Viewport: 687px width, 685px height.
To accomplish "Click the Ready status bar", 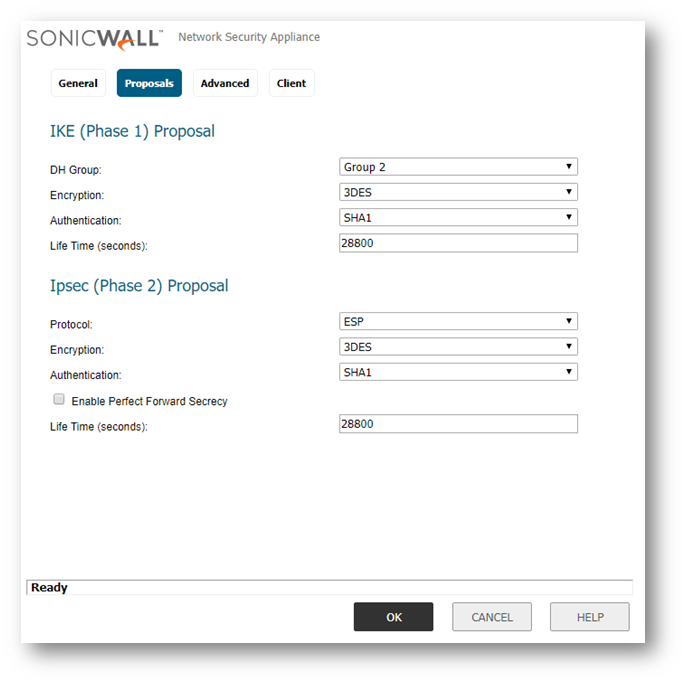I will [x=329, y=588].
